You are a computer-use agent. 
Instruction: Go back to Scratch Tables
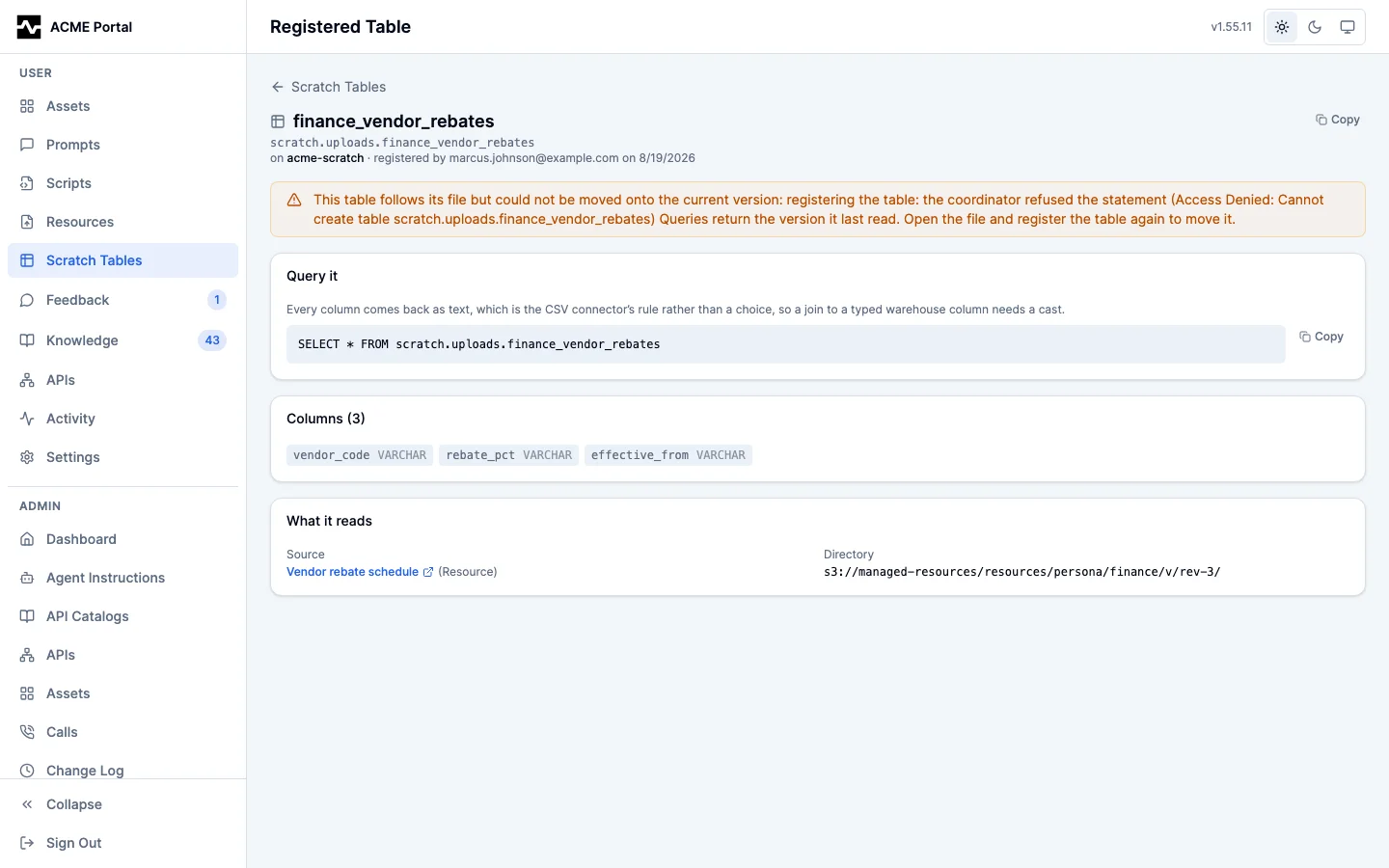point(329,87)
